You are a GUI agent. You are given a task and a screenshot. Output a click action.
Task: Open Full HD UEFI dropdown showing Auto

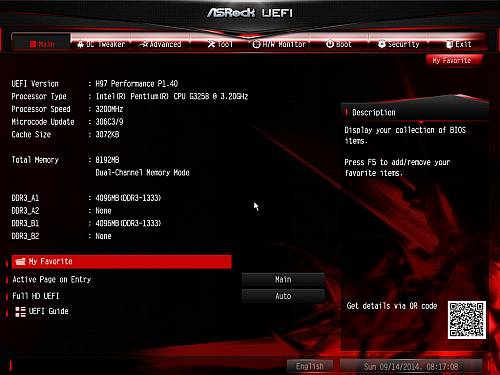click(x=283, y=296)
